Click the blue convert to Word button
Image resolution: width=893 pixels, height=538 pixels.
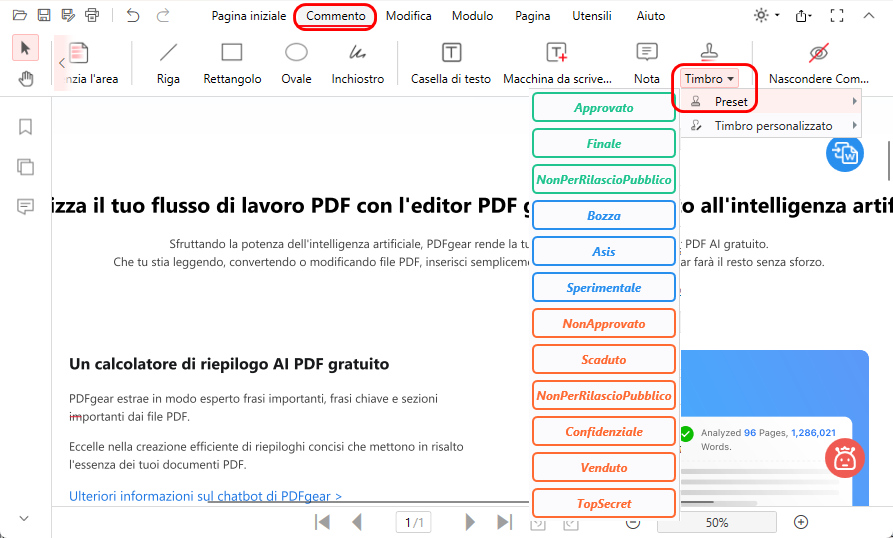click(x=845, y=153)
